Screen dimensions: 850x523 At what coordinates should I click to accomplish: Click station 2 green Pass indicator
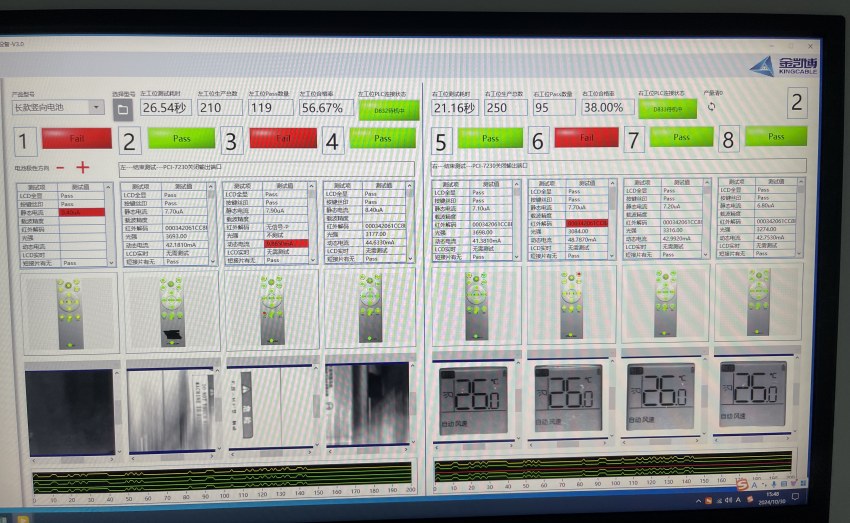pyautogui.click(x=182, y=138)
